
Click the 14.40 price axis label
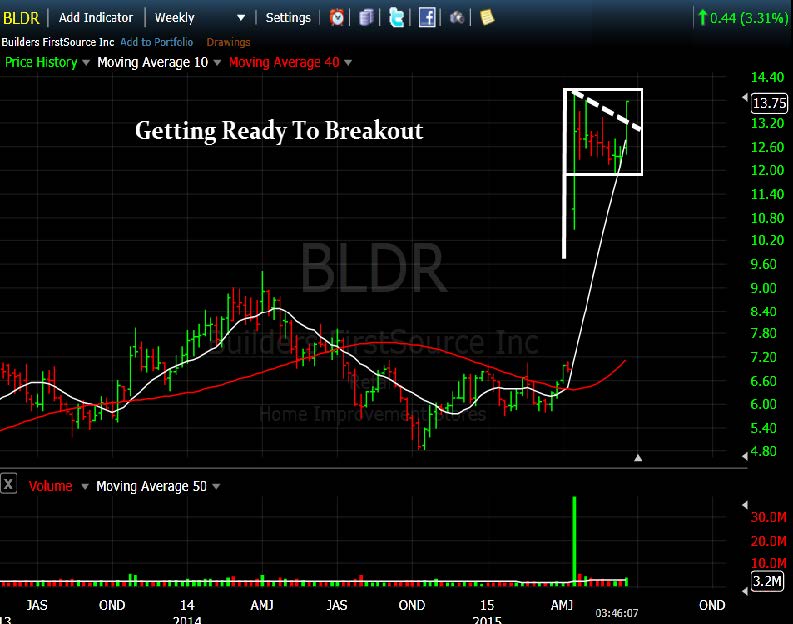[767, 77]
